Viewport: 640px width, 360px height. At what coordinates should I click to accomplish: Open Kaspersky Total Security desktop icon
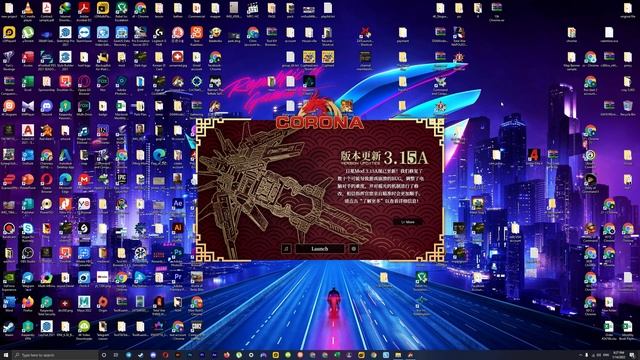coord(47,304)
